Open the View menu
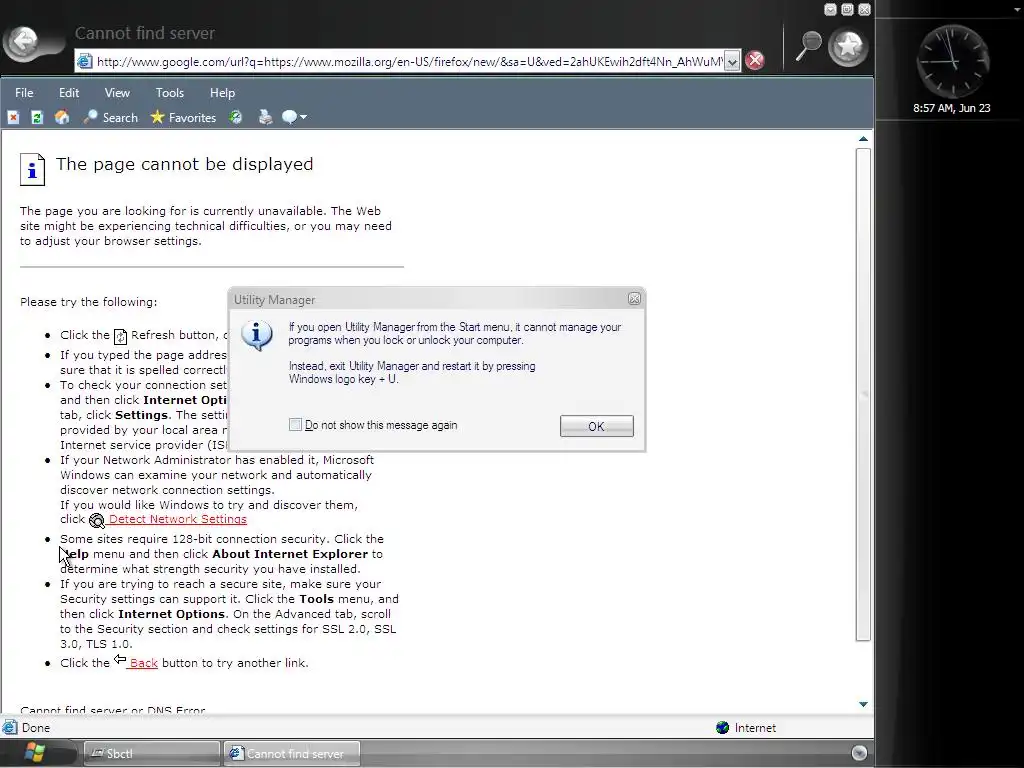Image resolution: width=1024 pixels, height=768 pixels. pyautogui.click(x=117, y=93)
